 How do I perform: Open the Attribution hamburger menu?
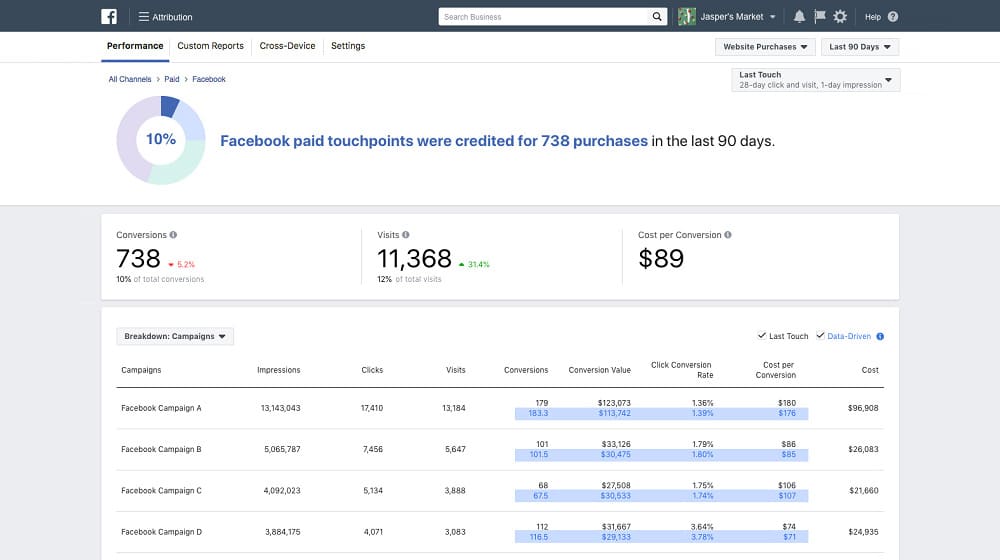point(165,17)
